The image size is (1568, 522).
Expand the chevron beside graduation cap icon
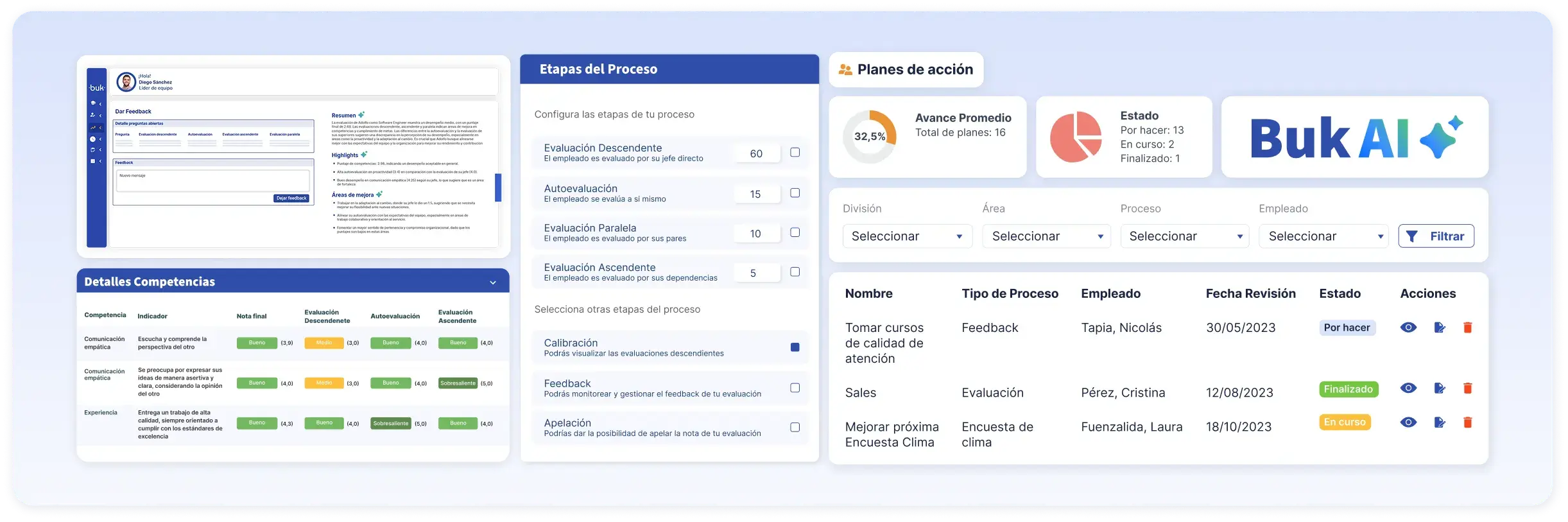100,104
